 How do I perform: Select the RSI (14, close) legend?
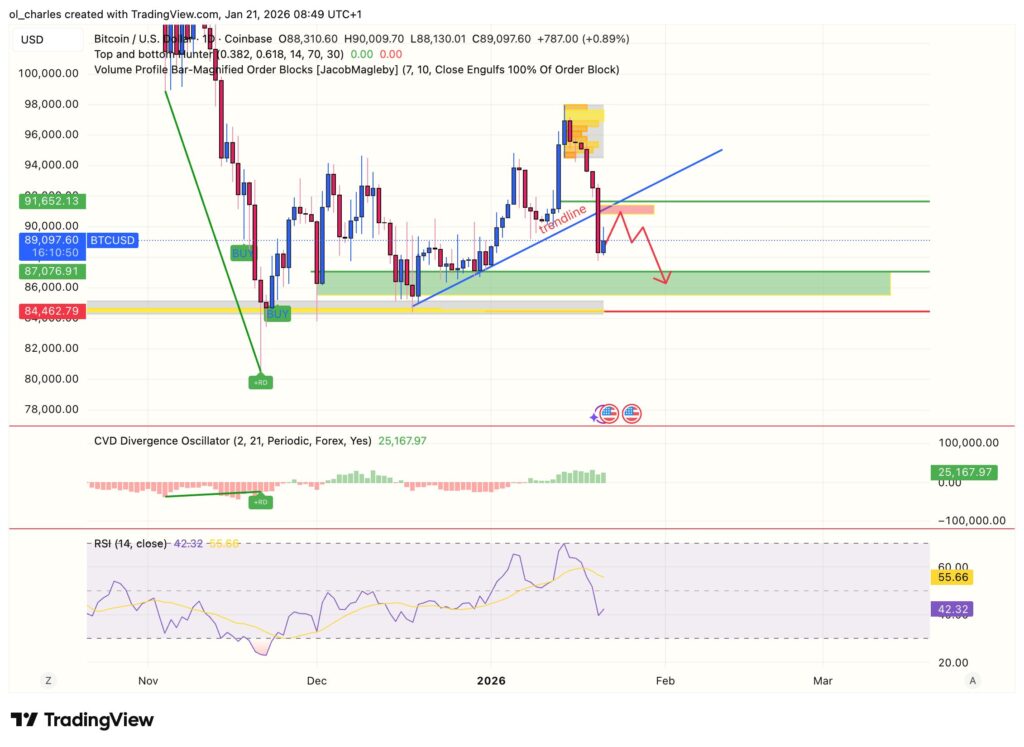pos(130,544)
